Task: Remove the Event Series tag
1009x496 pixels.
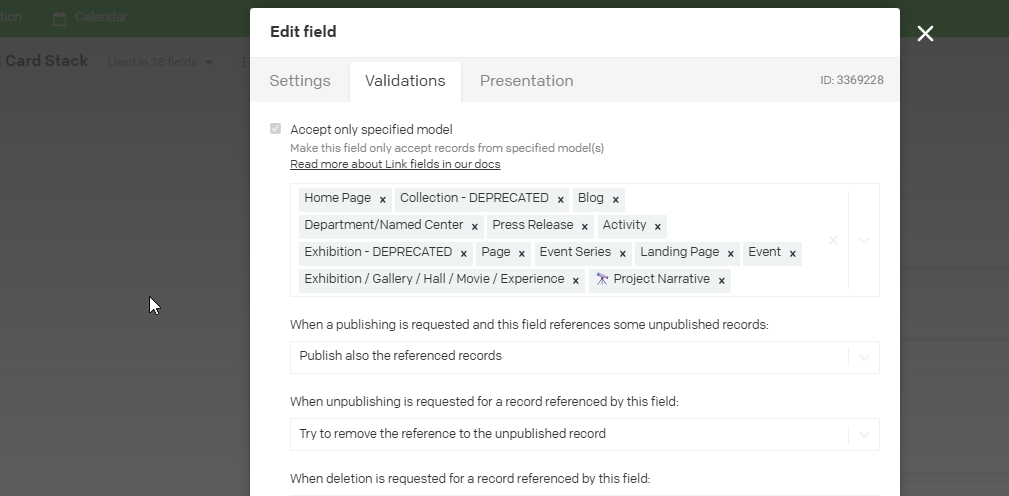Action: click(x=623, y=254)
